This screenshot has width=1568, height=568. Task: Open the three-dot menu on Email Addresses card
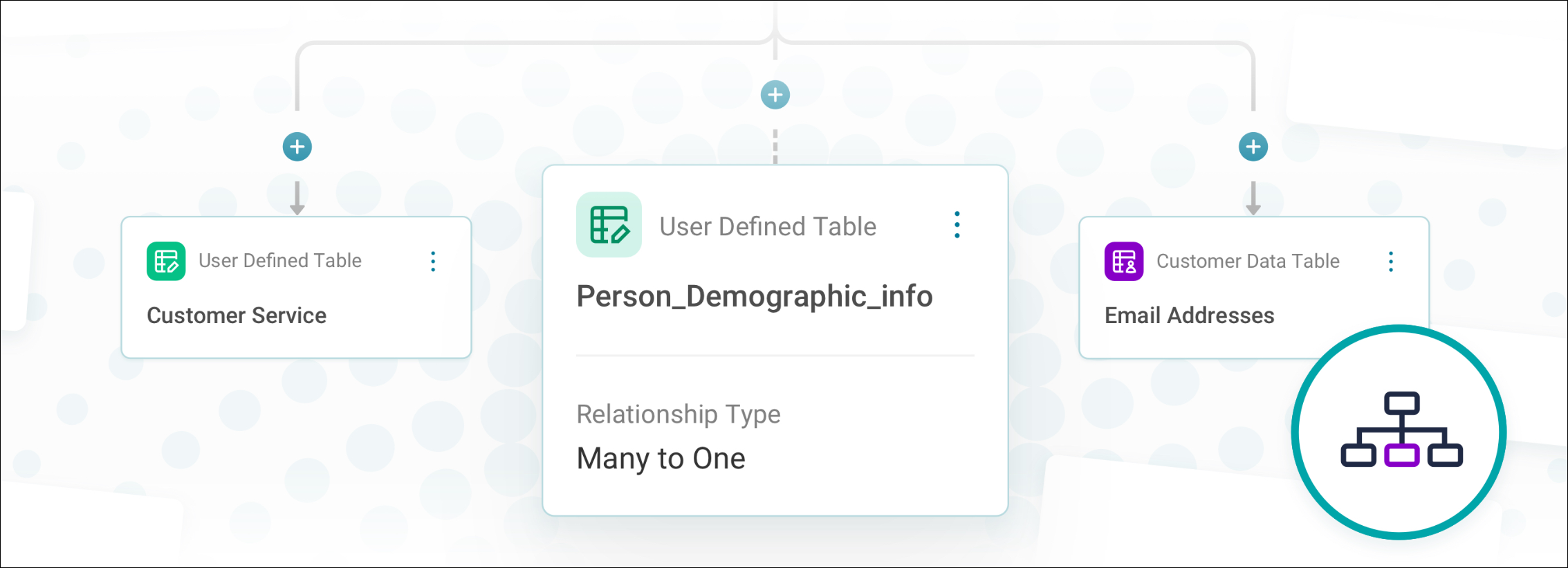click(x=1391, y=262)
